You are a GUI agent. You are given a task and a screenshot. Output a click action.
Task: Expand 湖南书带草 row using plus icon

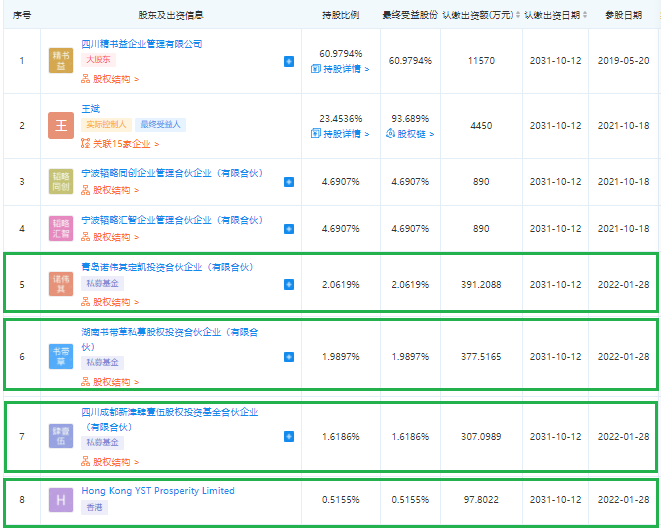[x=289, y=357]
